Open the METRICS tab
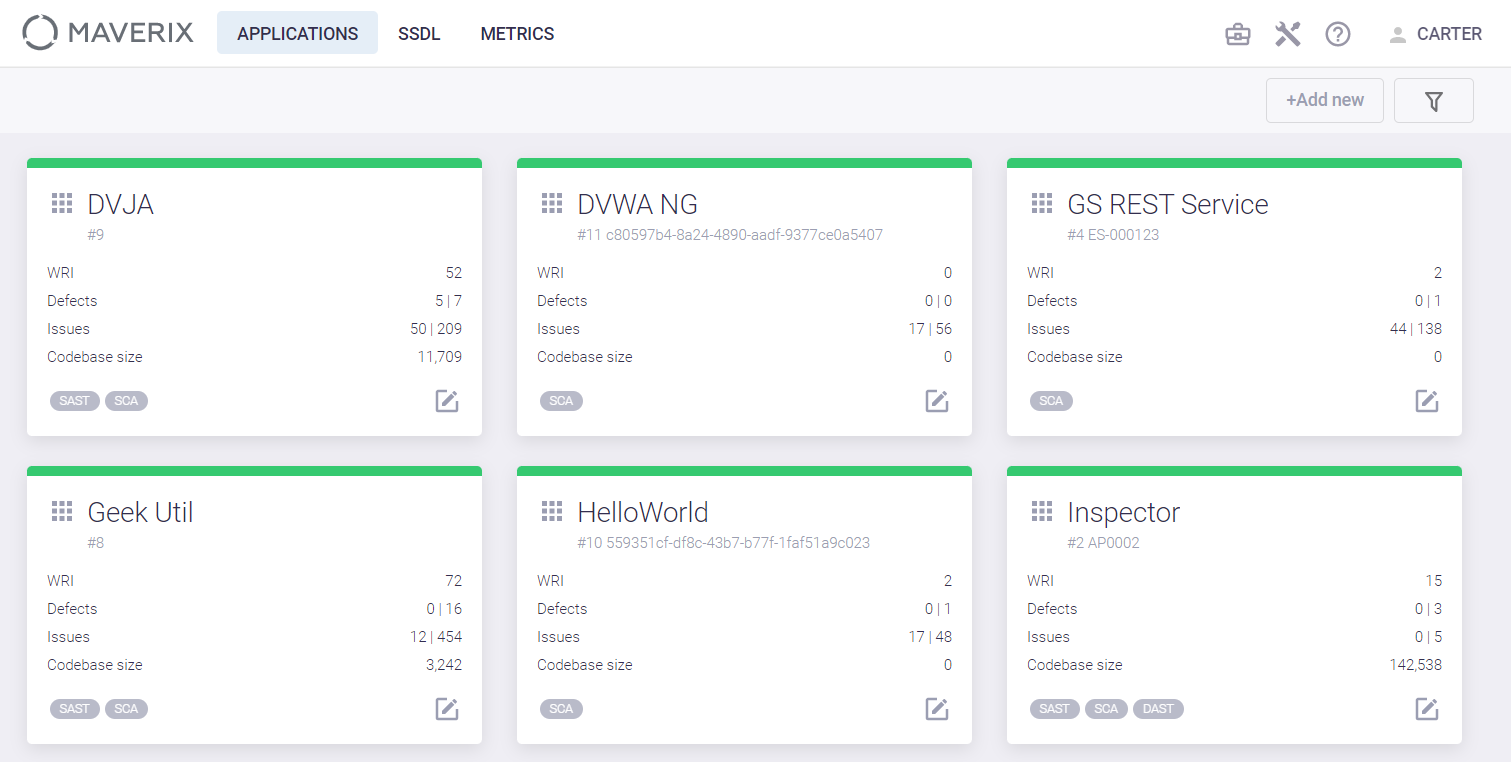1511x762 pixels. (517, 33)
